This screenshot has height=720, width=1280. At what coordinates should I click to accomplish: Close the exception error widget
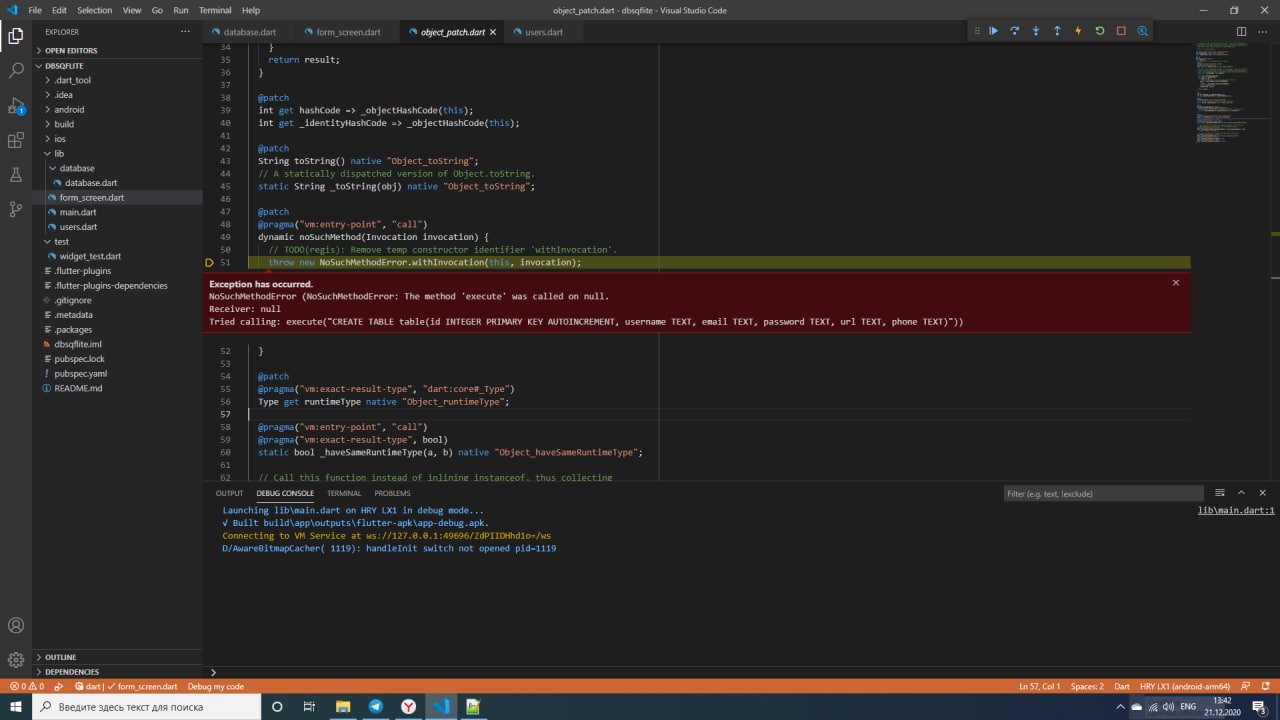pyautogui.click(x=1176, y=283)
